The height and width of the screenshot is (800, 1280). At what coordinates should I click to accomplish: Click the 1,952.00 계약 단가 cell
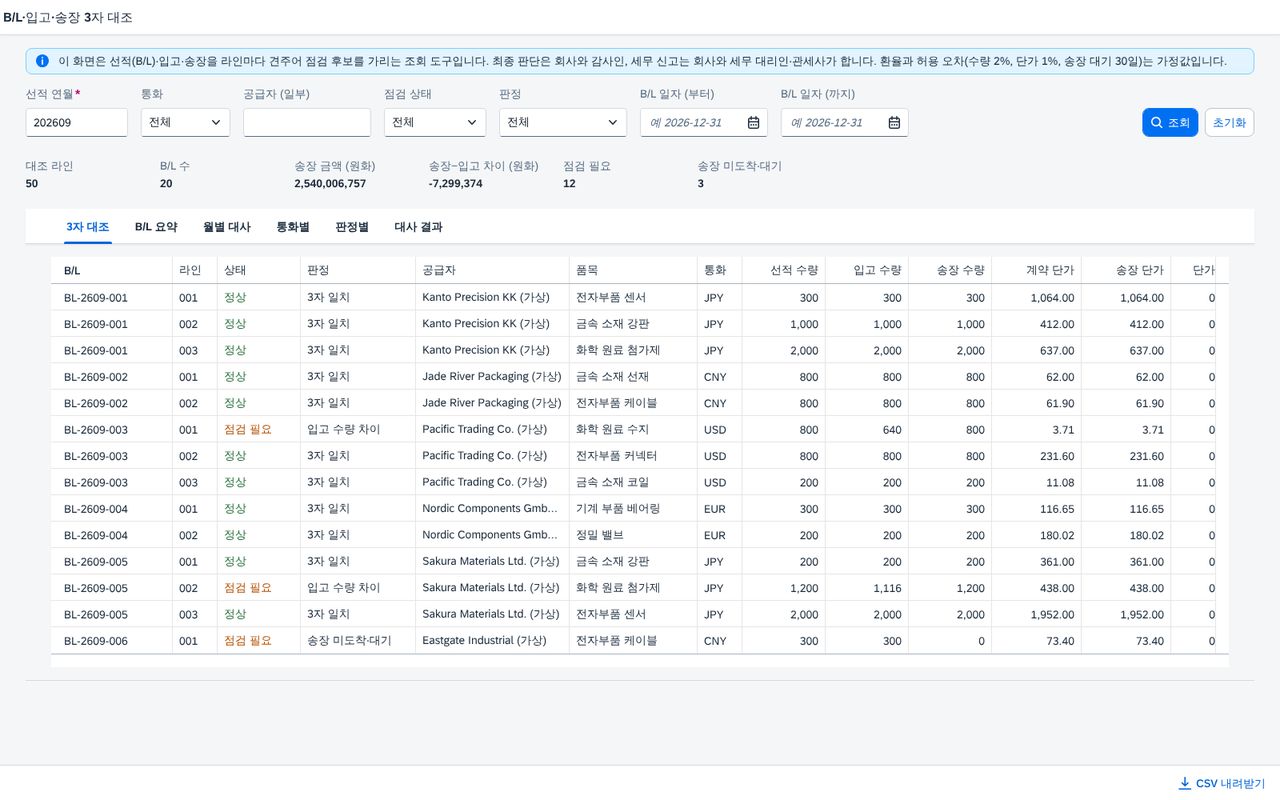click(x=1036, y=615)
